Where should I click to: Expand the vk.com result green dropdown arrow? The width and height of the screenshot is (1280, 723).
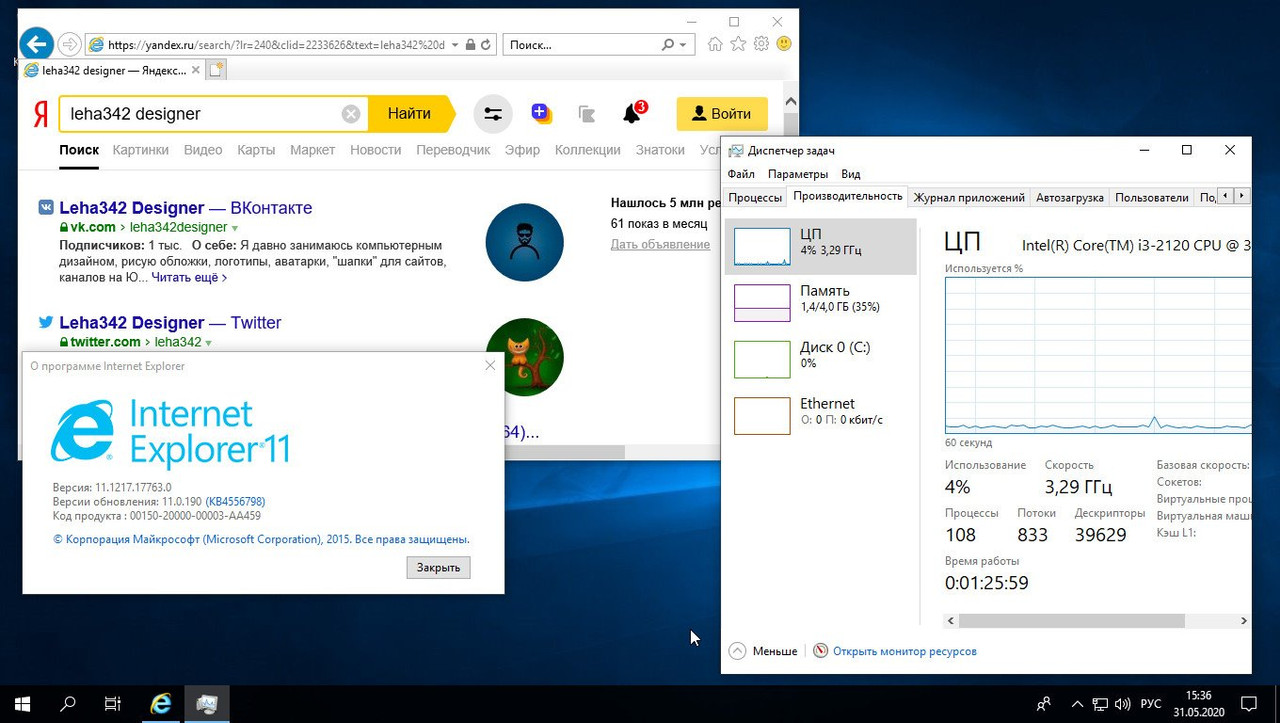coord(234,228)
